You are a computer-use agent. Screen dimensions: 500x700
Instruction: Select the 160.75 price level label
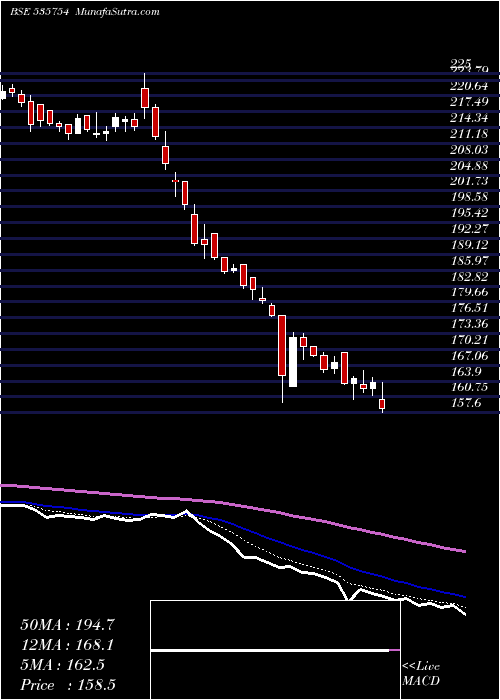469,387
